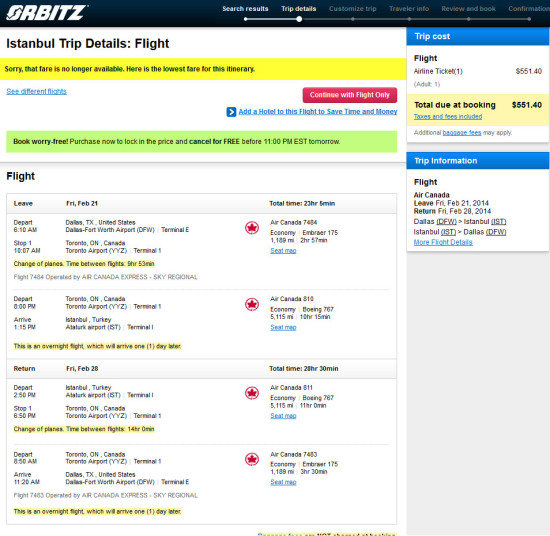Click the Orbitz logo
This screenshot has width=550, height=536.
(47, 13)
